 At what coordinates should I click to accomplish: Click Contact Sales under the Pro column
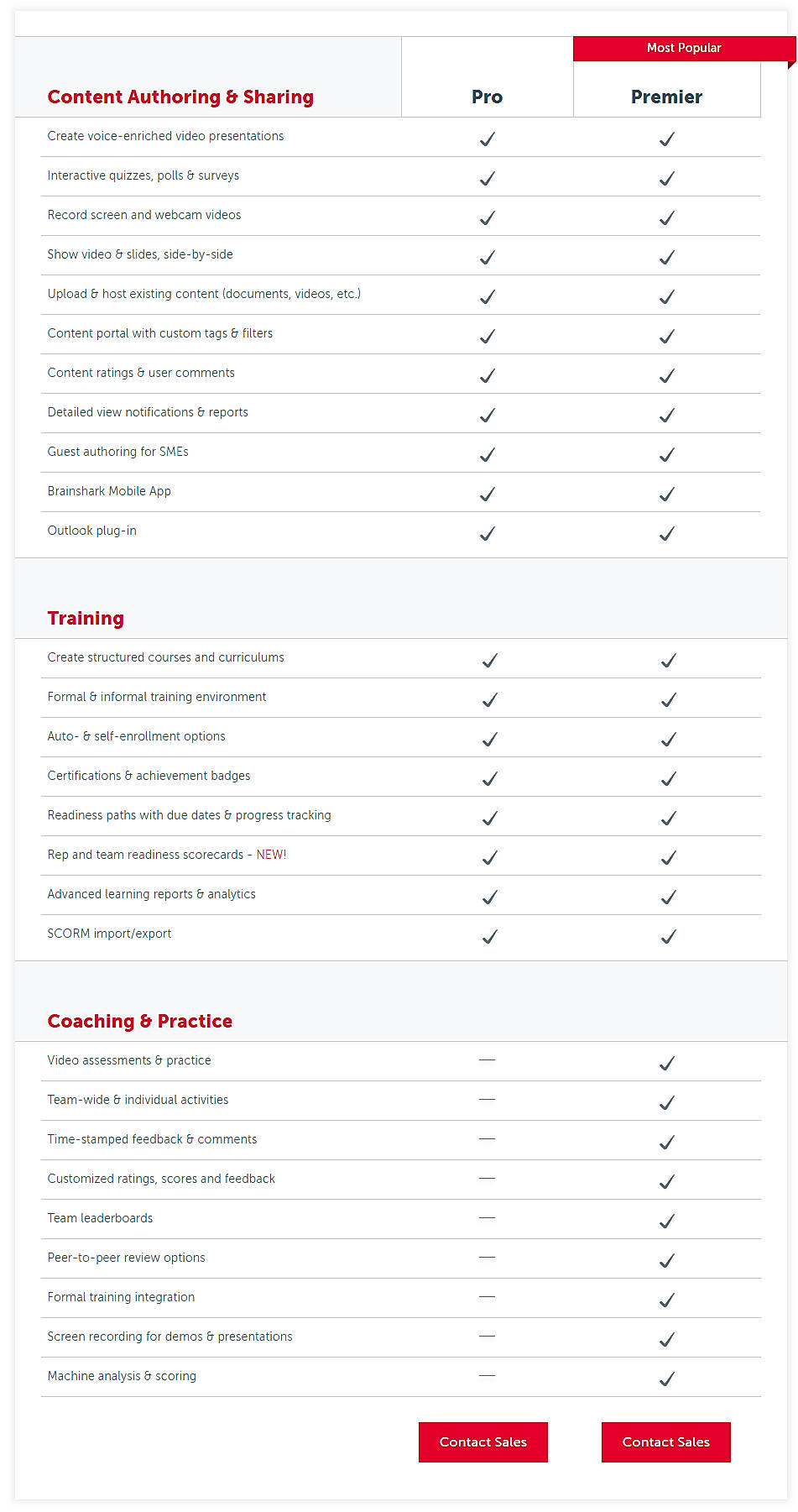[482, 1442]
